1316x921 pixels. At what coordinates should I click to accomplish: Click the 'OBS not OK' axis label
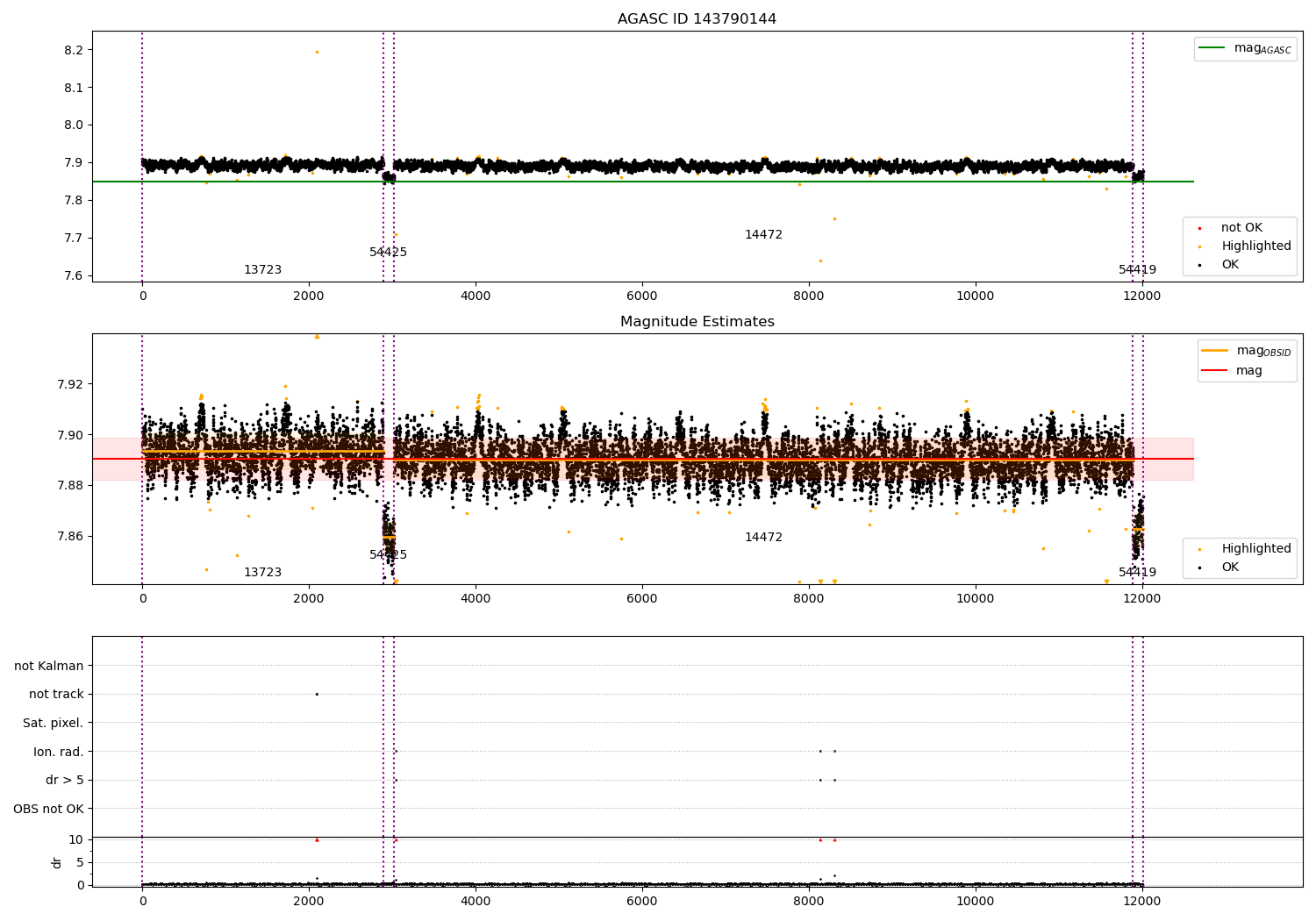49,809
